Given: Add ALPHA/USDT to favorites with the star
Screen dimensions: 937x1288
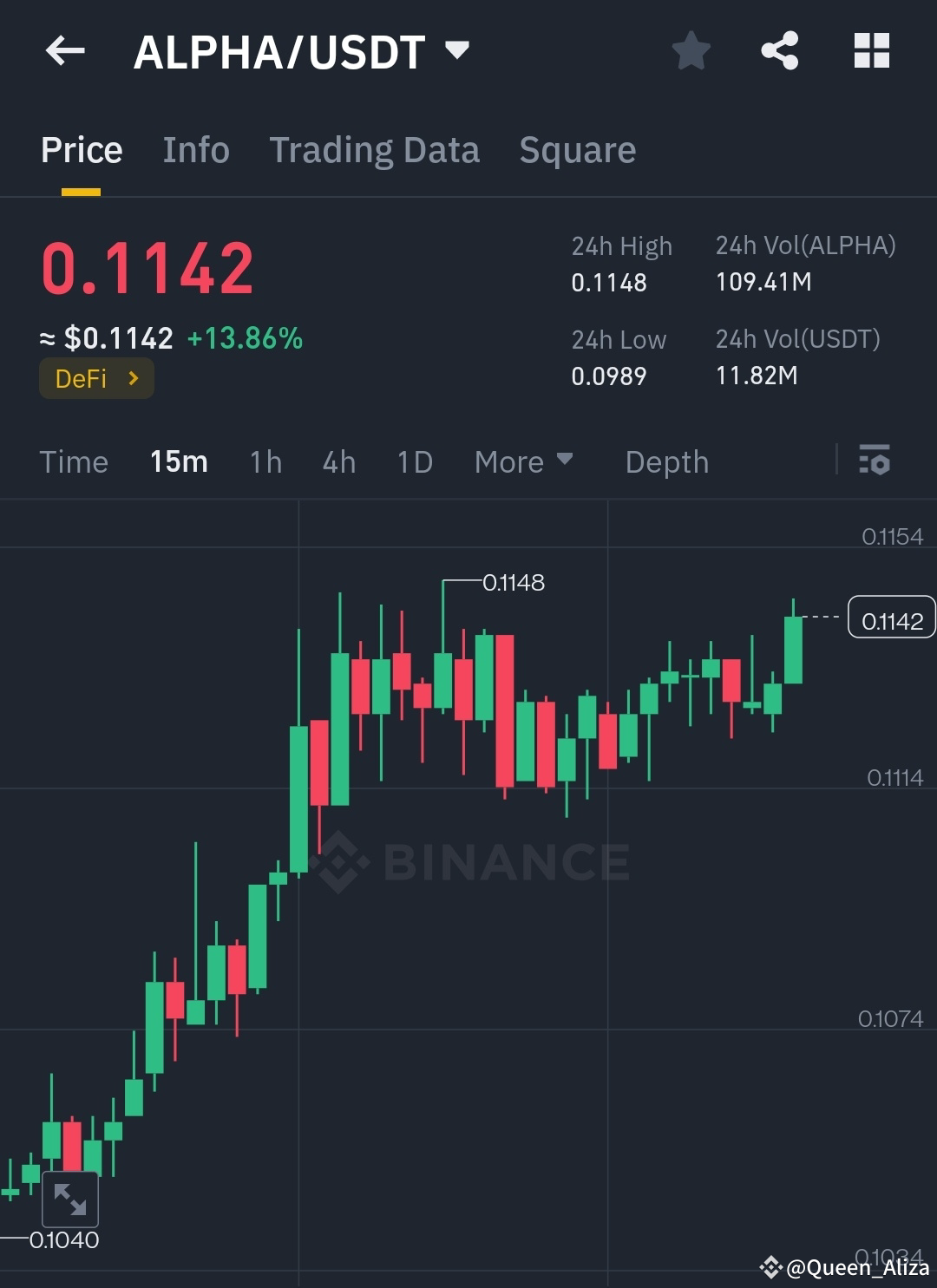Looking at the screenshot, I should pyautogui.click(x=691, y=50).
